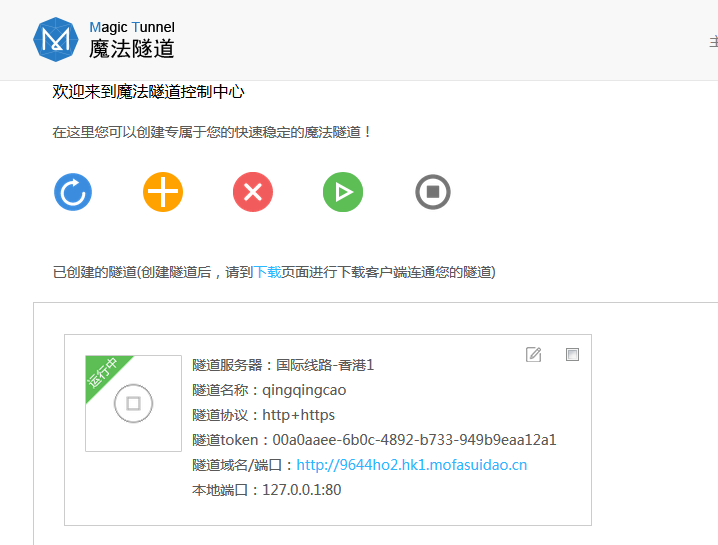Click the token 00a0aaee-6b0c-4892-b733-949b9eaa12a1
Image resolution: width=718 pixels, height=545 pixels.
414,440
